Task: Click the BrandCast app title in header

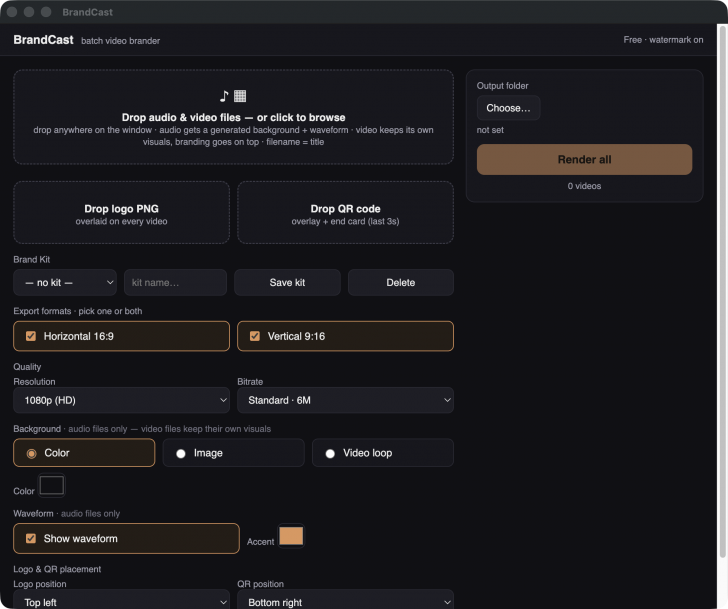Action: click(43, 40)
